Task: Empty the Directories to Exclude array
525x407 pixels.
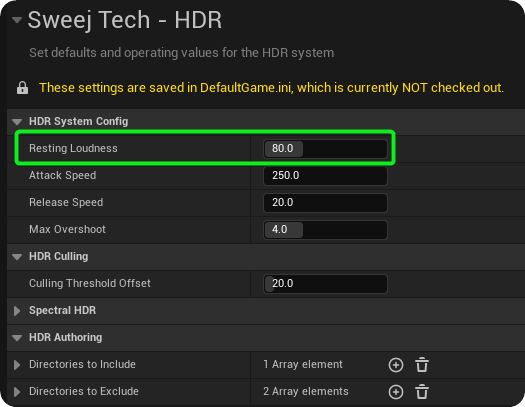Action: coord(422,392)
